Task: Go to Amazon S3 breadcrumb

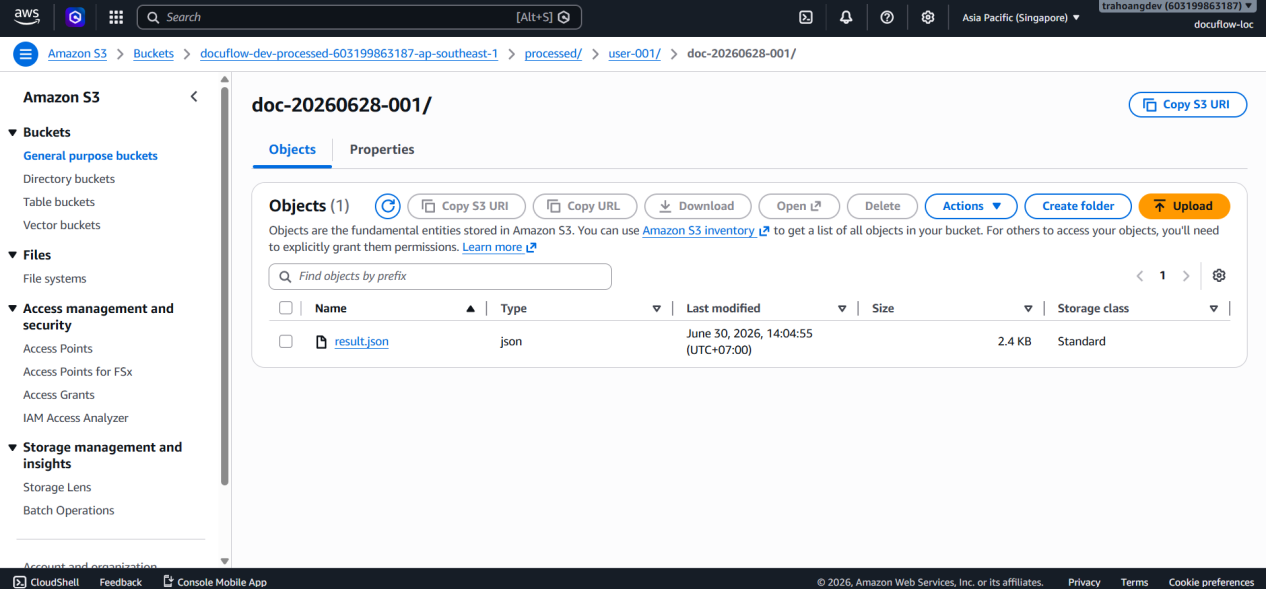Action: point(77,54)
